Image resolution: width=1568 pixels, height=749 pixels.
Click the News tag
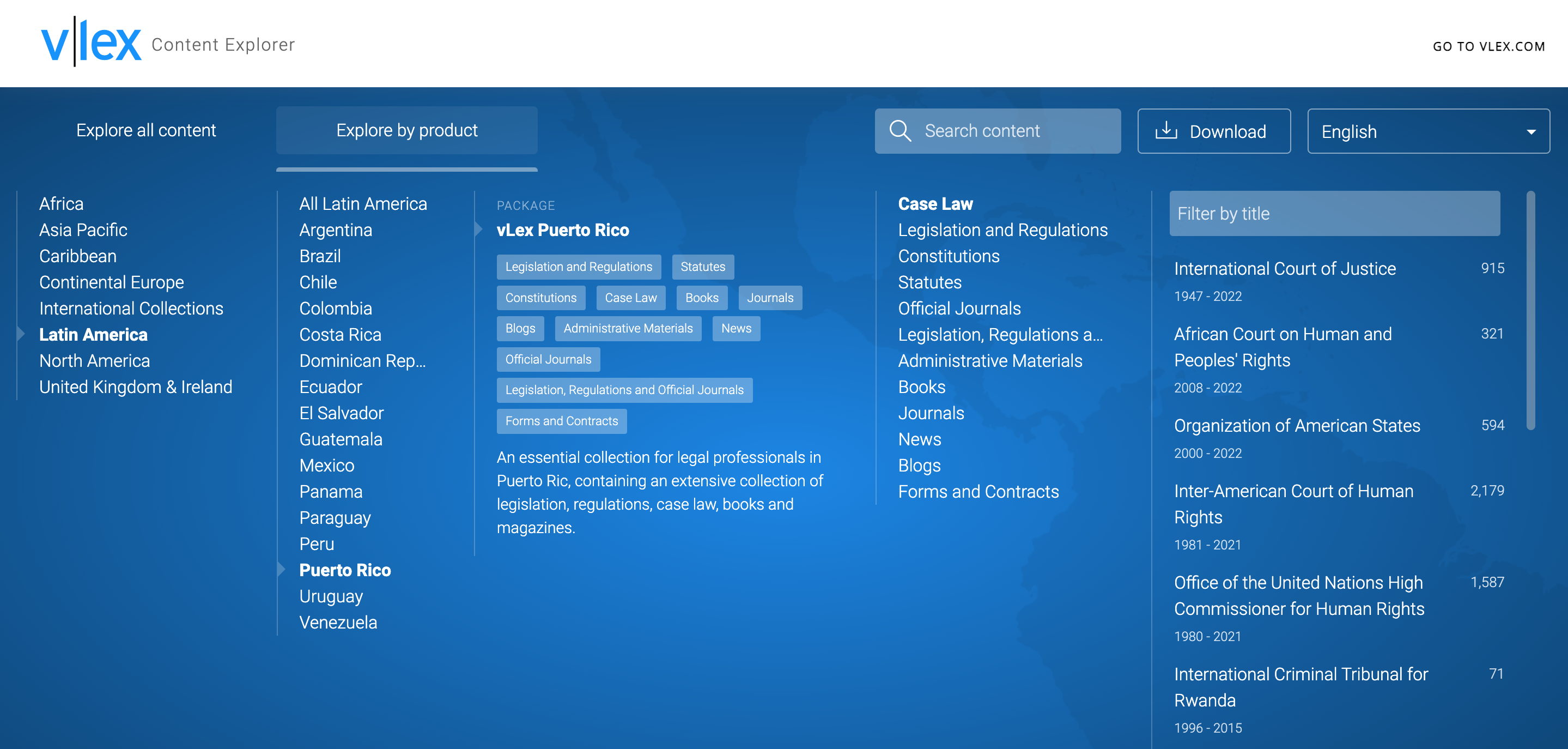(x=737, y=328)
